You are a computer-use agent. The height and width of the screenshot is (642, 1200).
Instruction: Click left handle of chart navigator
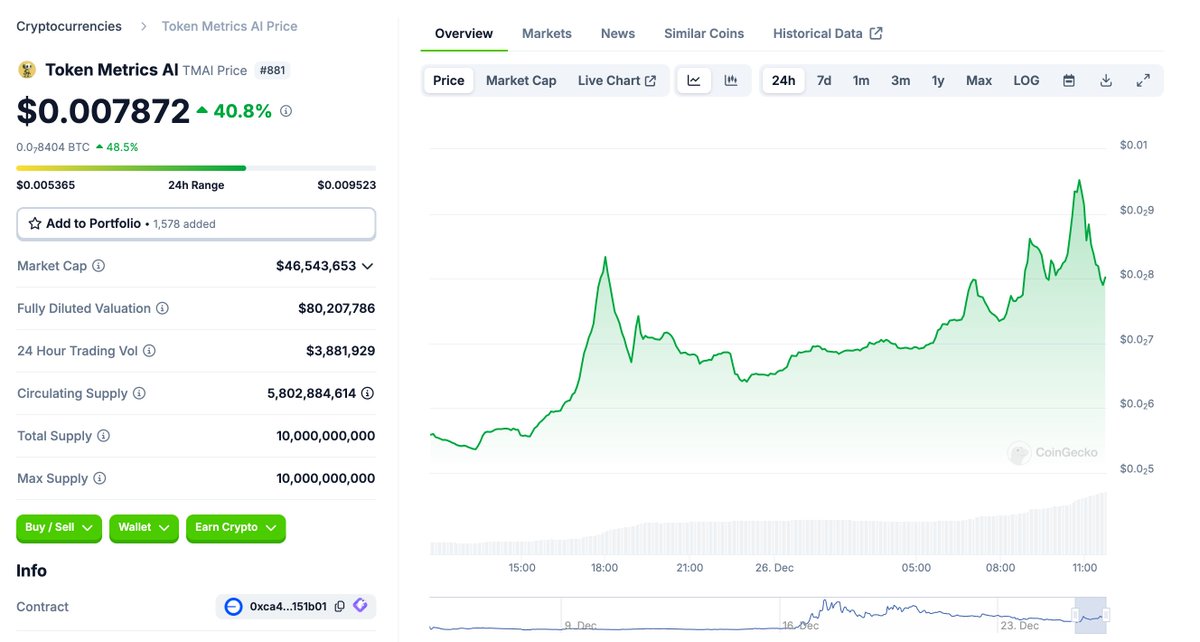point(1076,615)
